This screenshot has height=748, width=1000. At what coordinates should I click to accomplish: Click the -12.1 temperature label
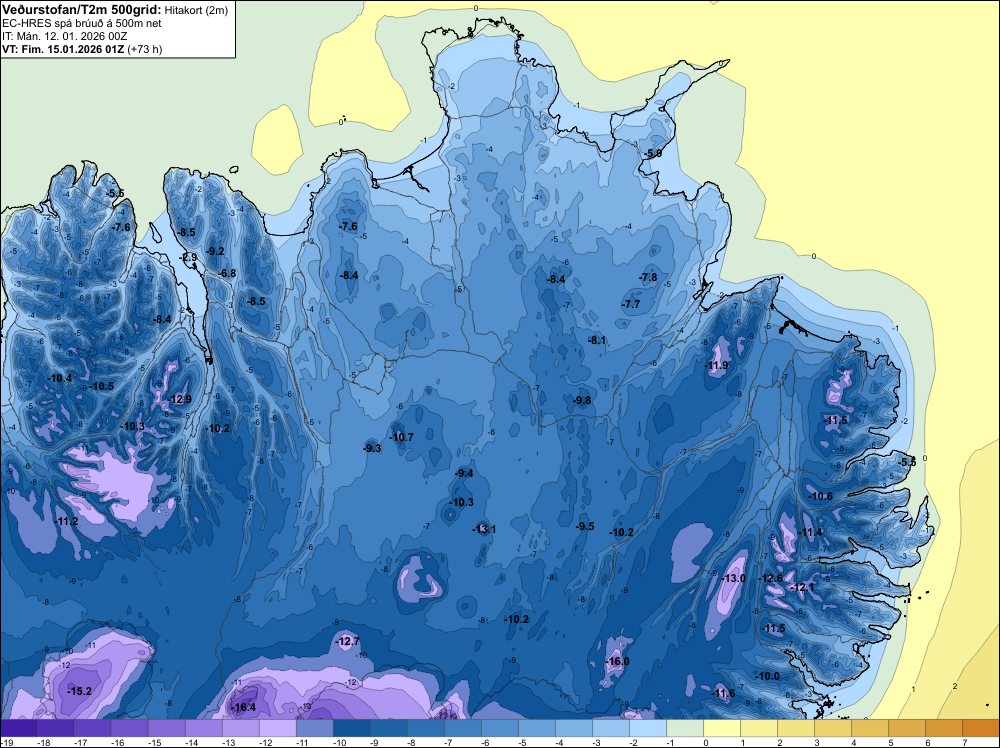coord(802,587)
